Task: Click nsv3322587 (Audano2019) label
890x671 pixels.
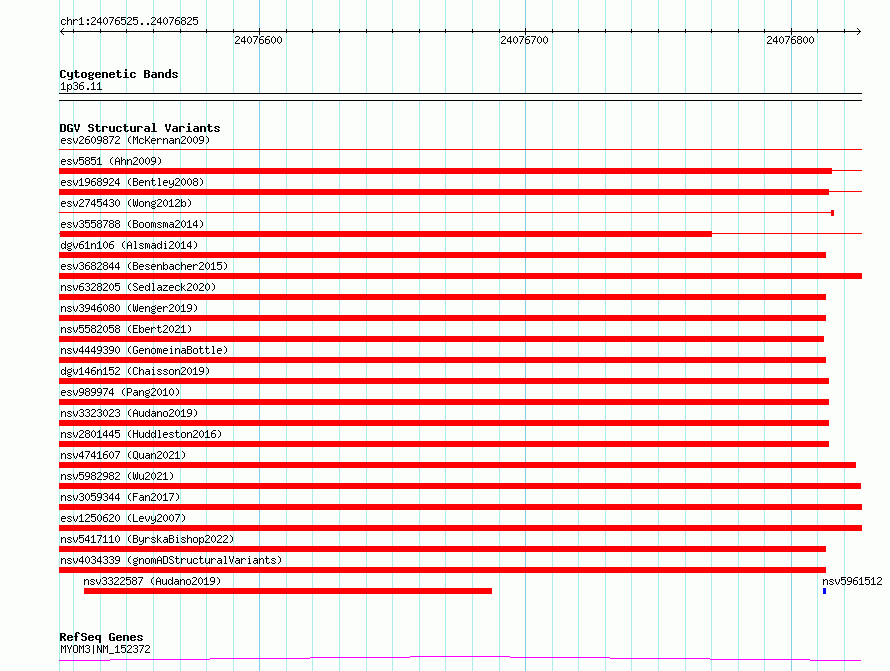Action: pyautogui.click(x=152, y=581)
